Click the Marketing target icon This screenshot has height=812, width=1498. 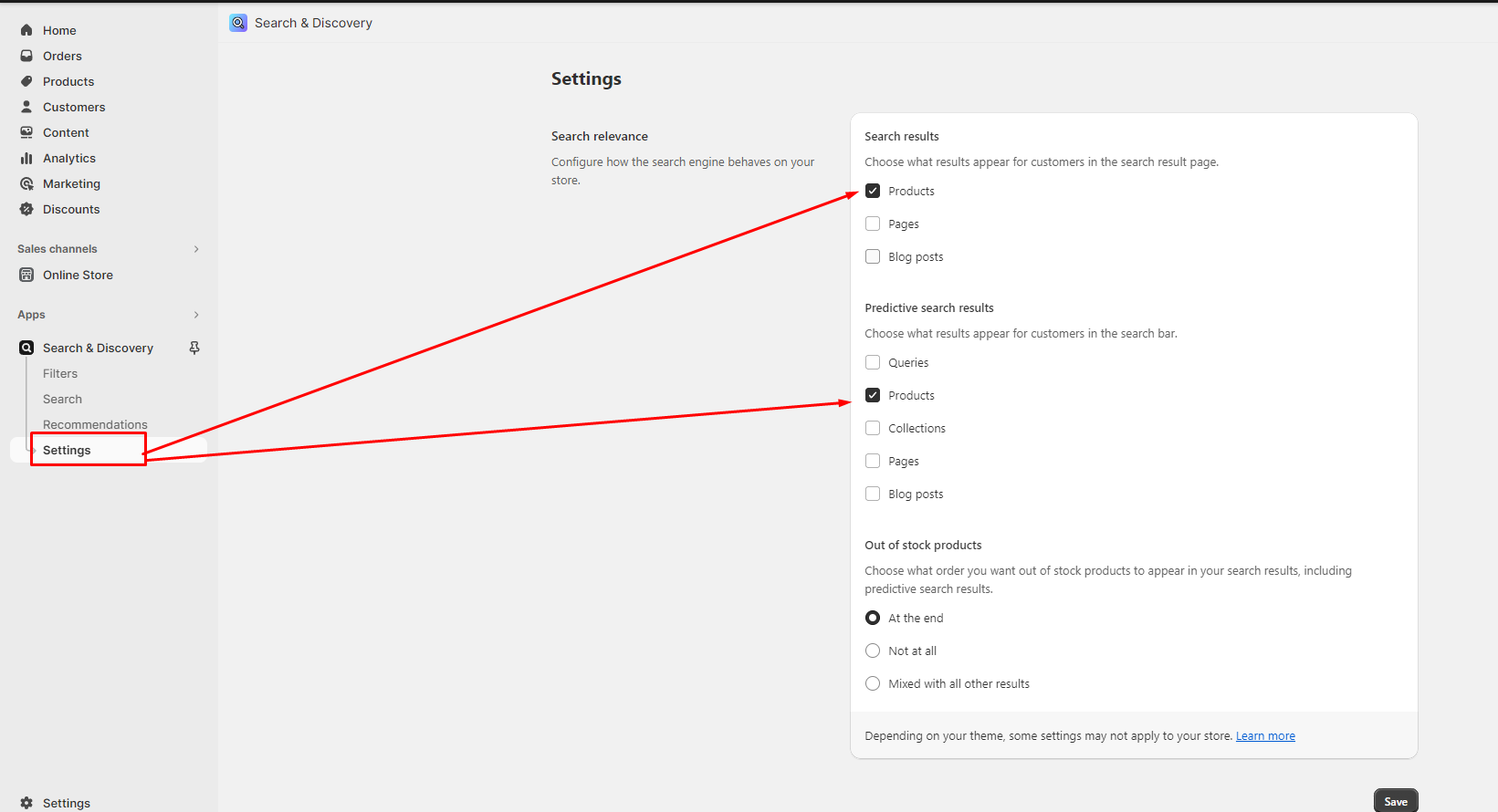pos(26,183)
